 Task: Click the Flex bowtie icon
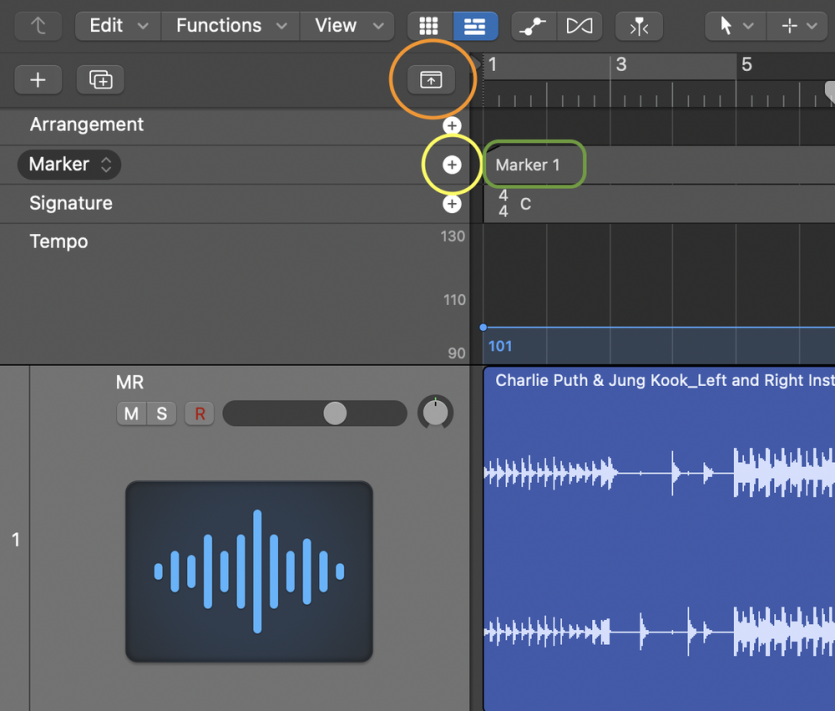tap(579, 26)
